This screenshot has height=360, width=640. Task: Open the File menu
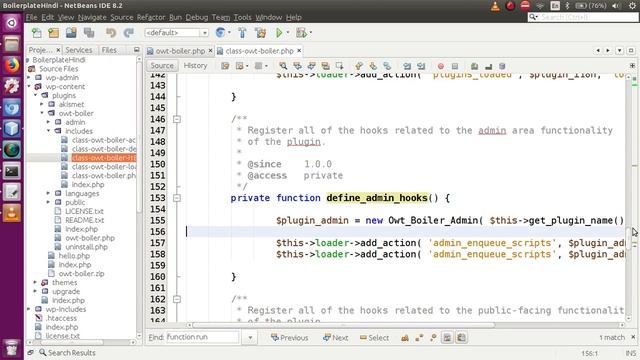31,17
